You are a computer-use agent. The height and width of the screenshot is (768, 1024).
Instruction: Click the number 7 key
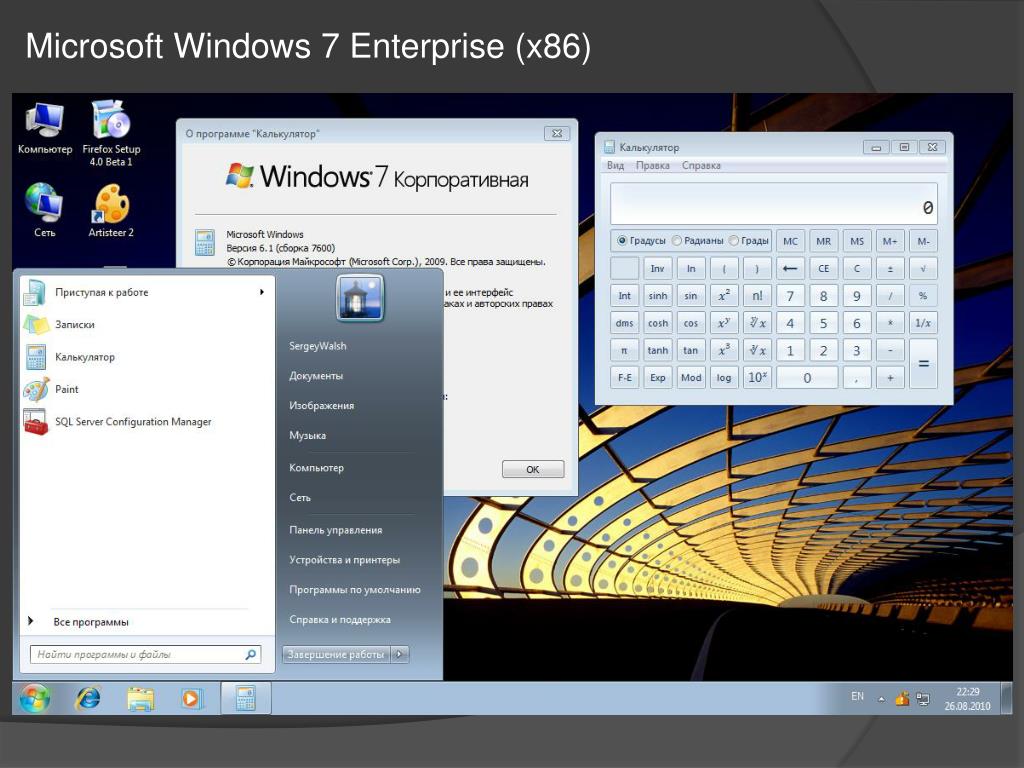click(x=790, y=296)
